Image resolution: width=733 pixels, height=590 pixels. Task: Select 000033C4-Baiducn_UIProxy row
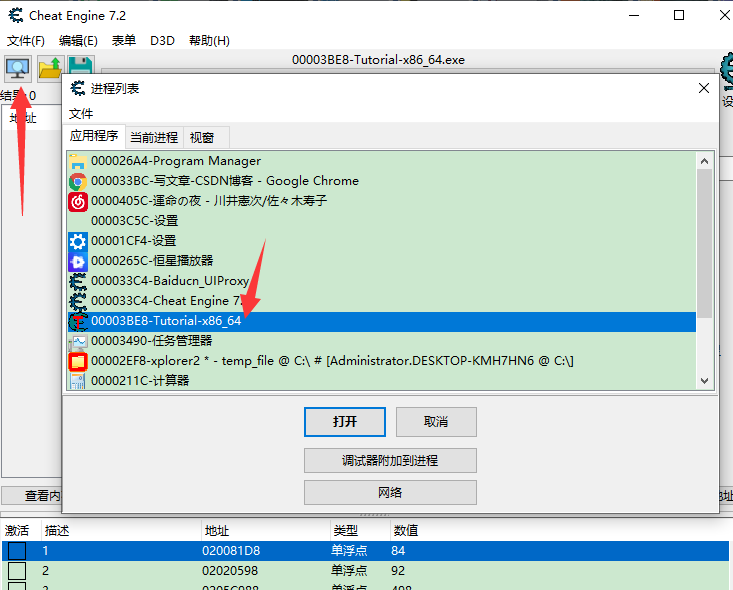(x=381, y=281)
